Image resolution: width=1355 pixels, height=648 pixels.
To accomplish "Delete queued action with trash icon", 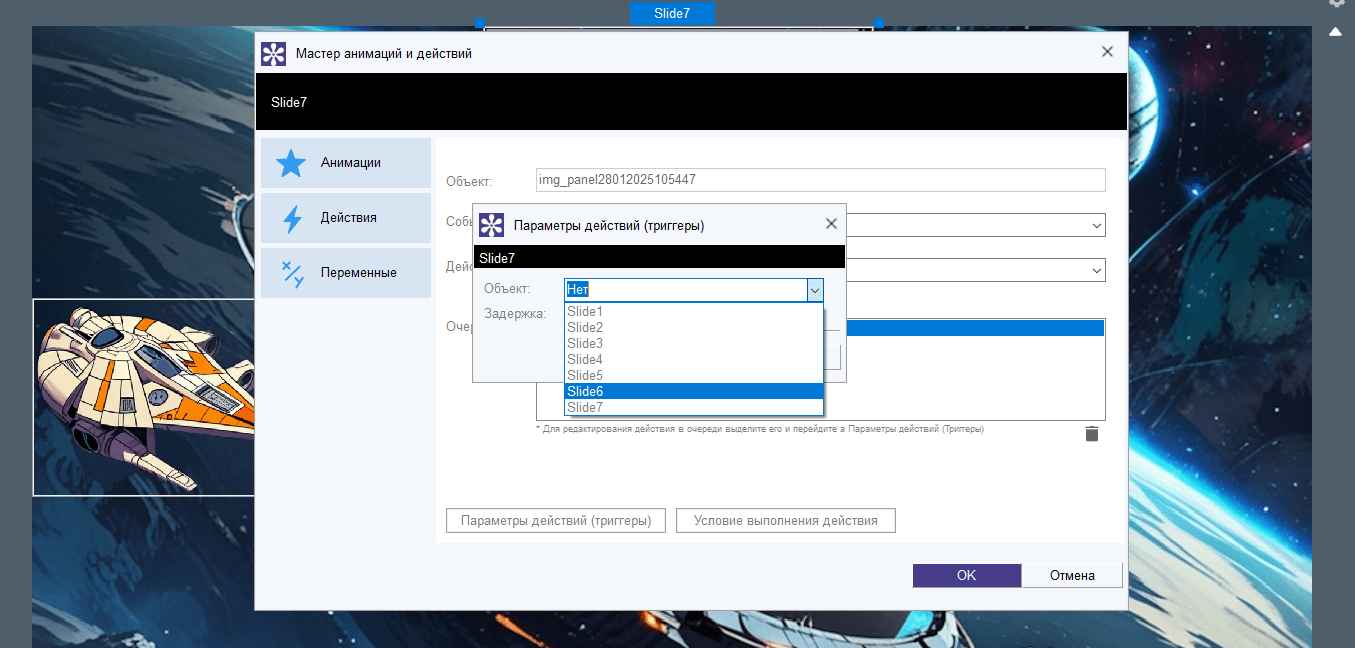I will click(x=1092, y=433).
